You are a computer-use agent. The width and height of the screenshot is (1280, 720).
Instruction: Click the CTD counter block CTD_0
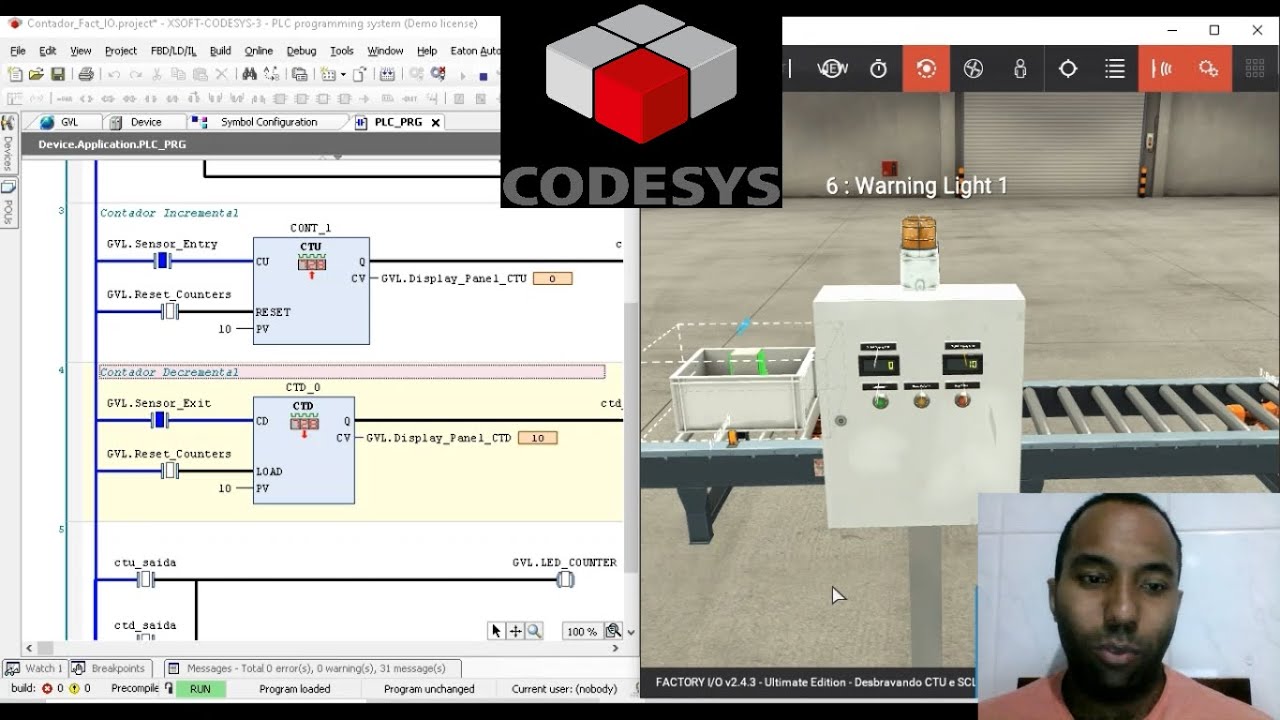(303, 450)
